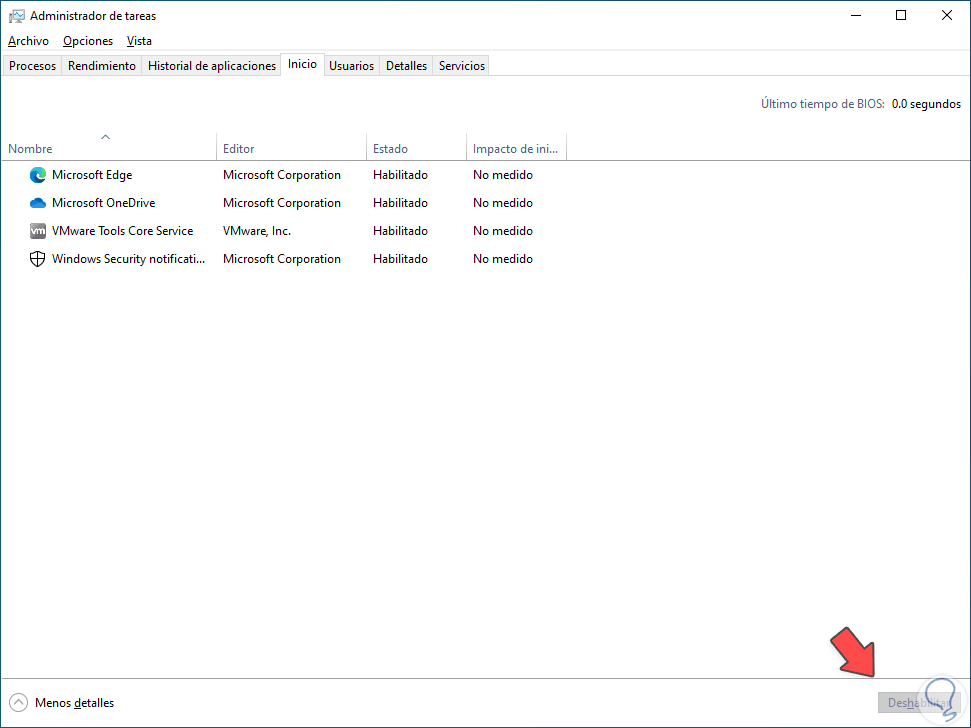Open the Archivo menu
971x728 pixels.
pyautogui.click(x=28, y=41)
